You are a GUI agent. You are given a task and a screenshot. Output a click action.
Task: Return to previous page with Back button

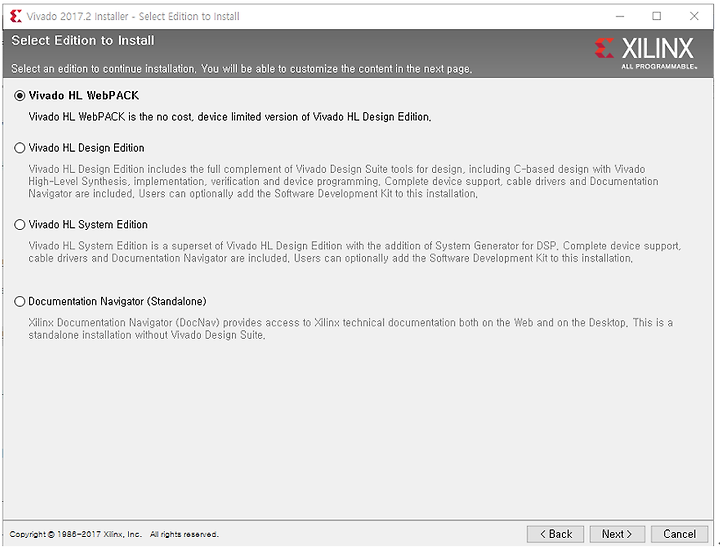[x=555, y=534]
